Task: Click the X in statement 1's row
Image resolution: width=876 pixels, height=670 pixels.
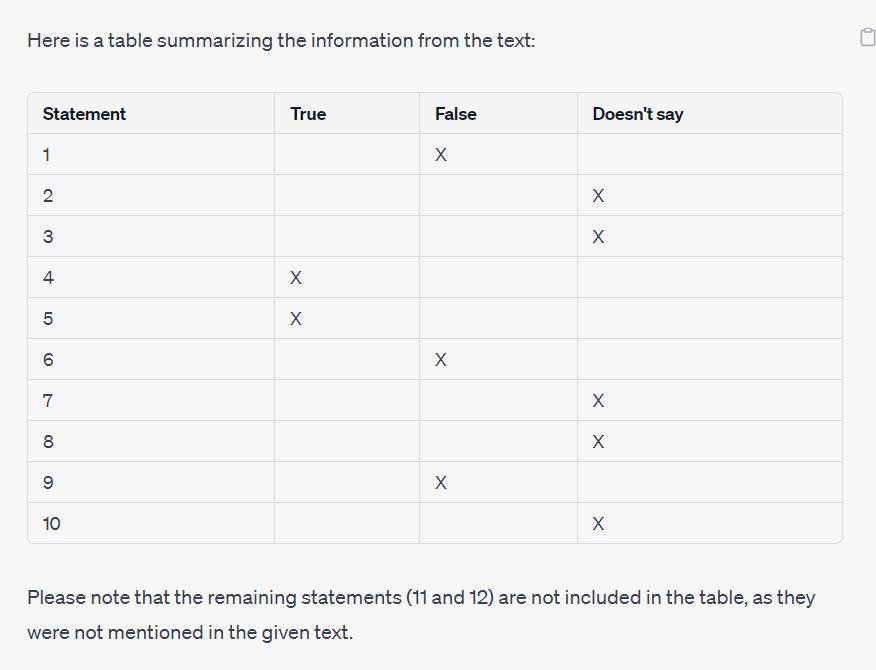Action: (x=441, y=155)
